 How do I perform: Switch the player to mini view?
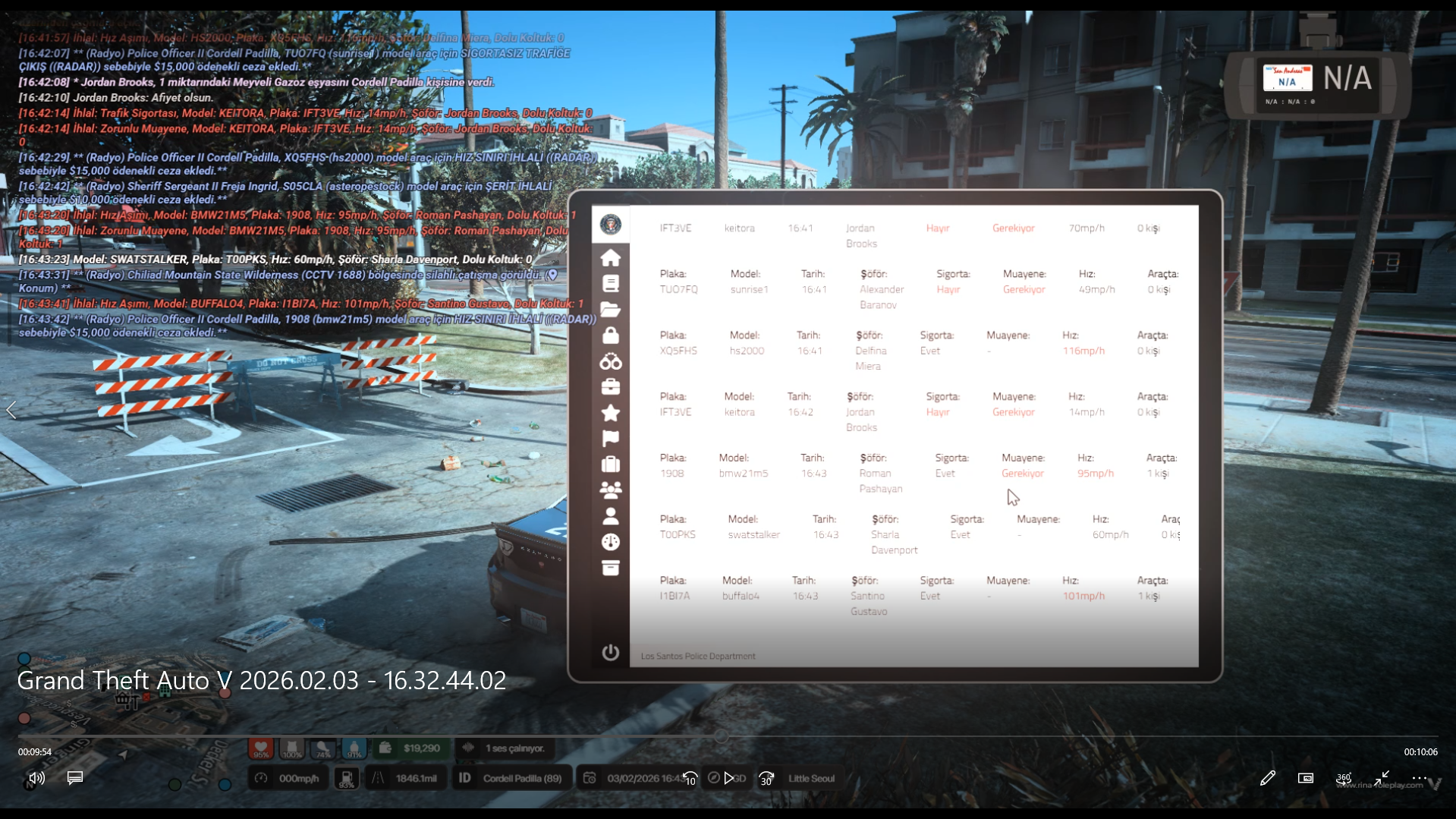tap(1305, 778)
